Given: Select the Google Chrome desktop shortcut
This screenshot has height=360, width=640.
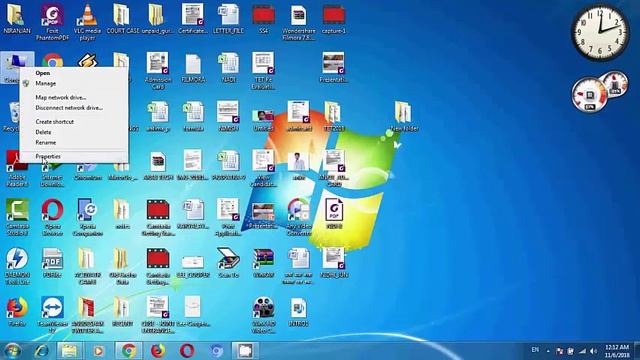Looking at the screenshot, I should [53, 61].
